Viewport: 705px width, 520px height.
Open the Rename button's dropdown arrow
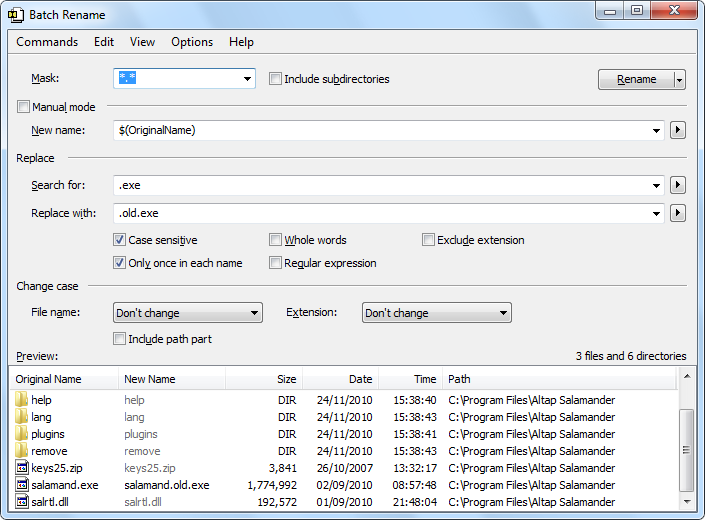680,80
